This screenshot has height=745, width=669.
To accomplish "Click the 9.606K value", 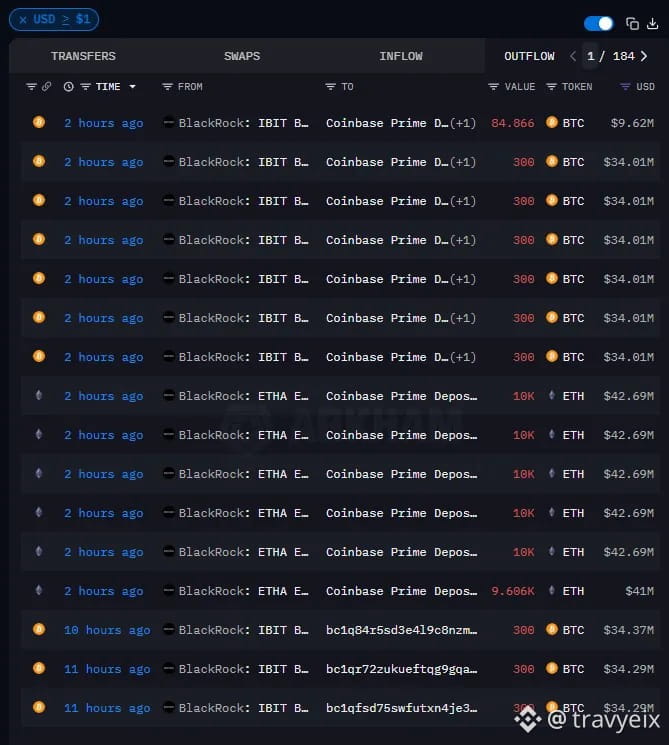I will pos(513,591).
